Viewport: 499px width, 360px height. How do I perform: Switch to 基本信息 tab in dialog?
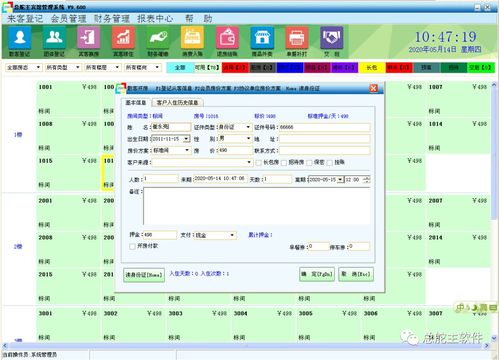coord(135,102)
